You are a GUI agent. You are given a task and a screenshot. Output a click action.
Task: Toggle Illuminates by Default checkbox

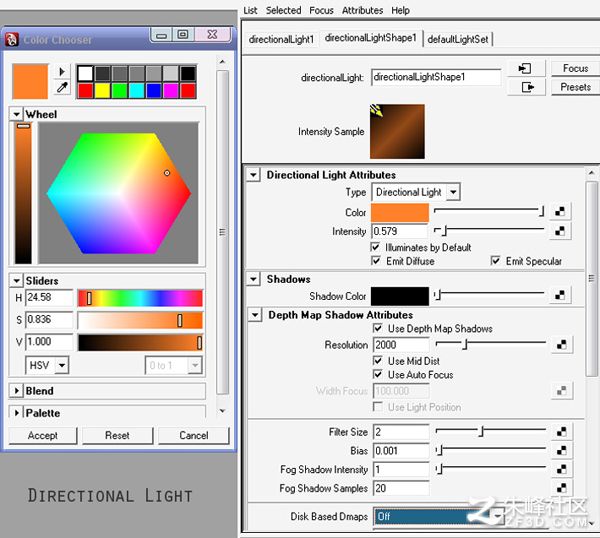pos(375,247)
